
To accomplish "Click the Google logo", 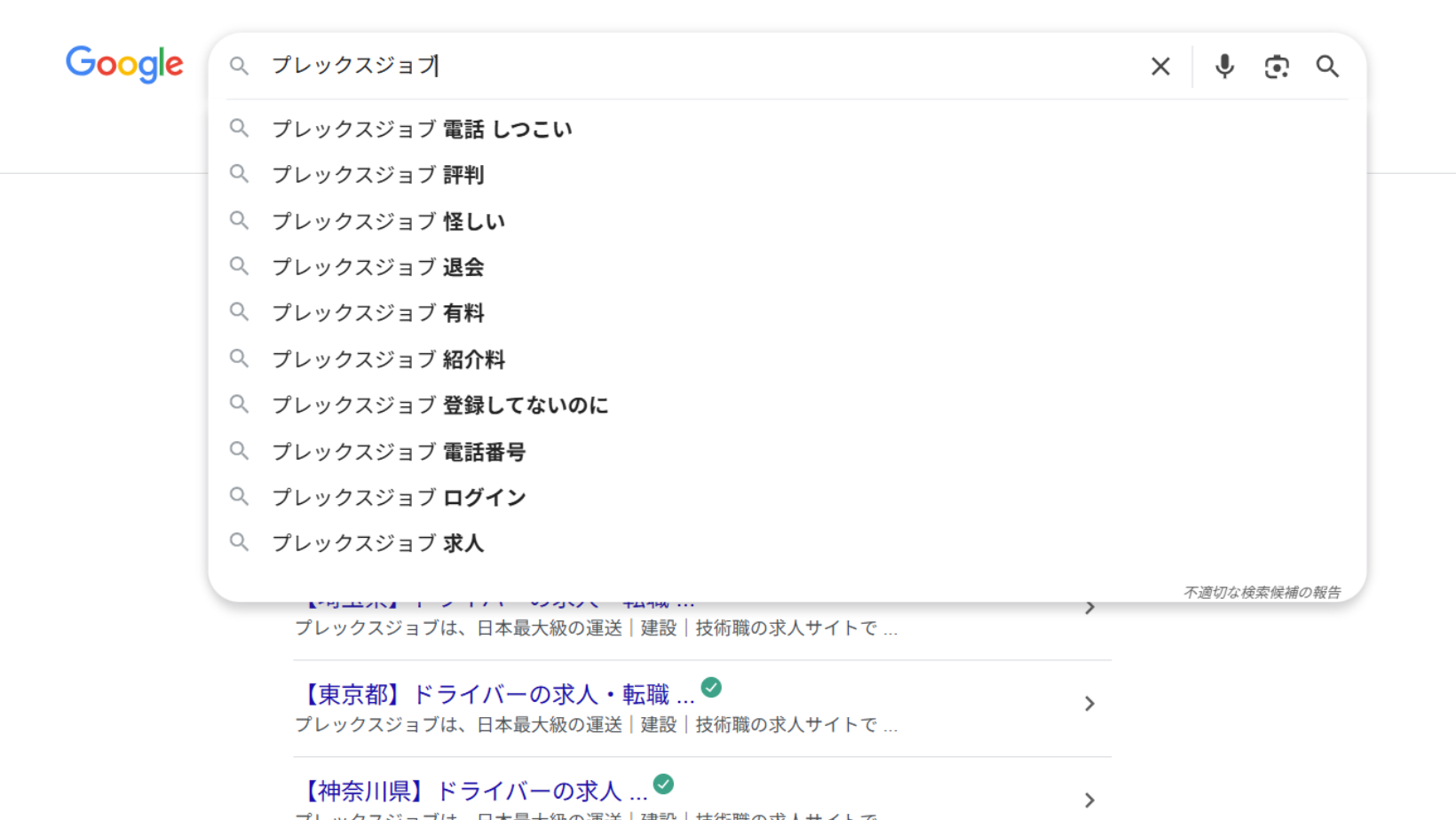I will (124, 64).
